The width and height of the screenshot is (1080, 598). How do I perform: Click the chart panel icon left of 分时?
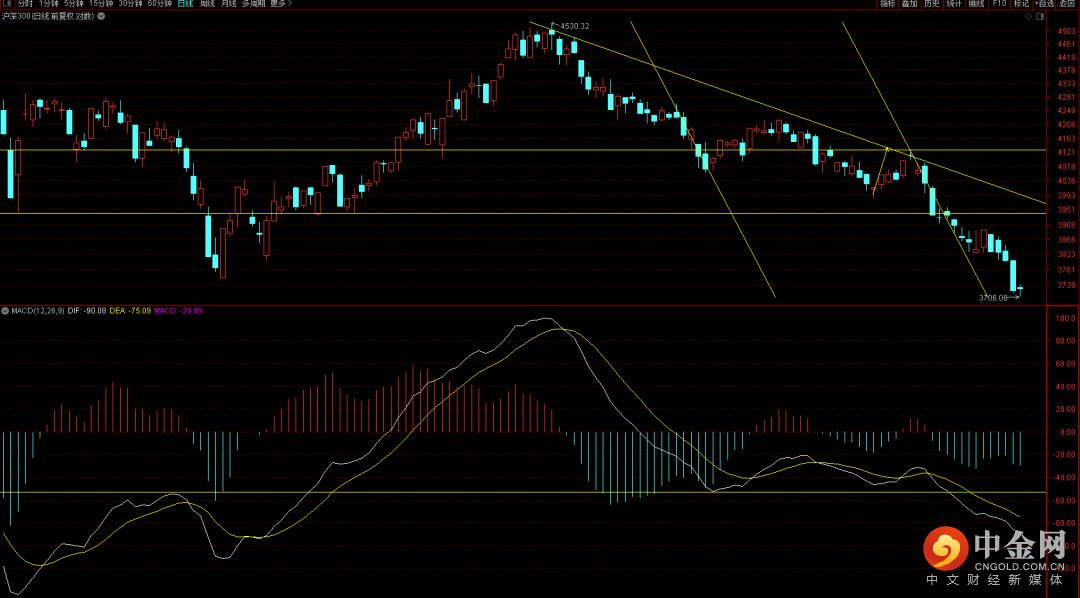pos(8,3)
